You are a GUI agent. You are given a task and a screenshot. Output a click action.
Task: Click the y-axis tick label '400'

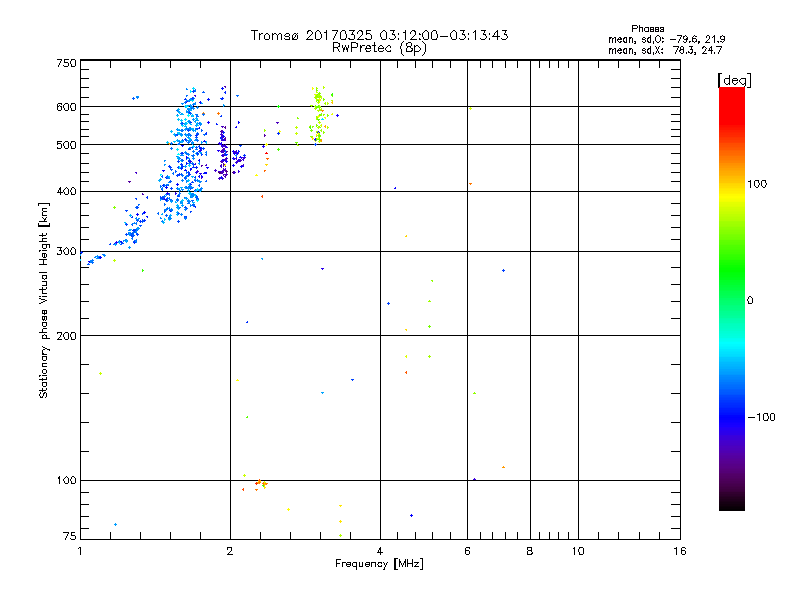[x=66, y=191]
